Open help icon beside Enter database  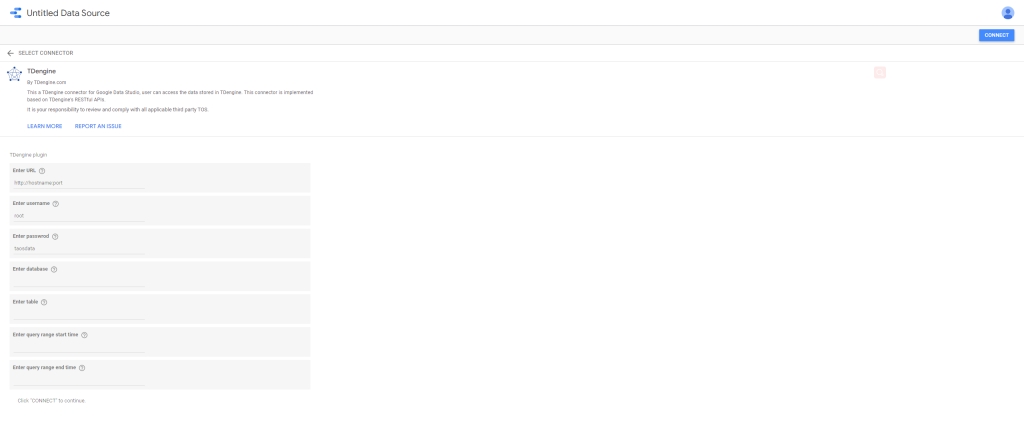pyautogui.click(x=54, y=269)
